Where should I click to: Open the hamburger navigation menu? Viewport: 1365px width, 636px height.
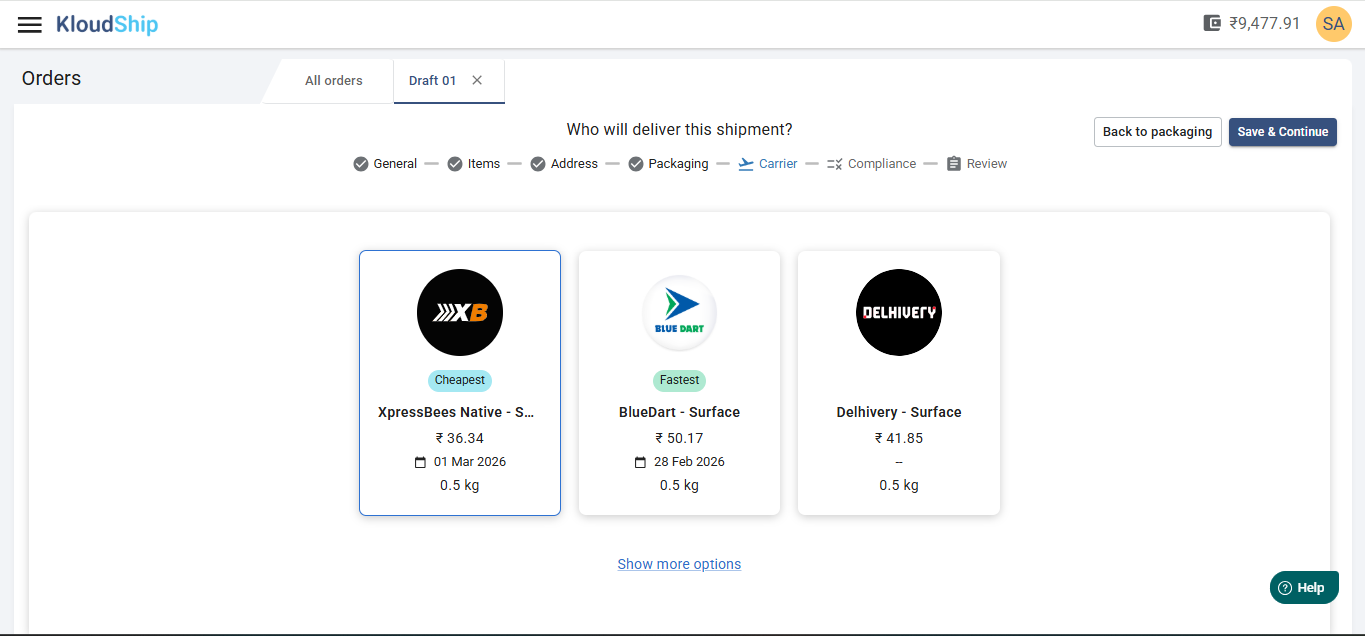[30, 24]
